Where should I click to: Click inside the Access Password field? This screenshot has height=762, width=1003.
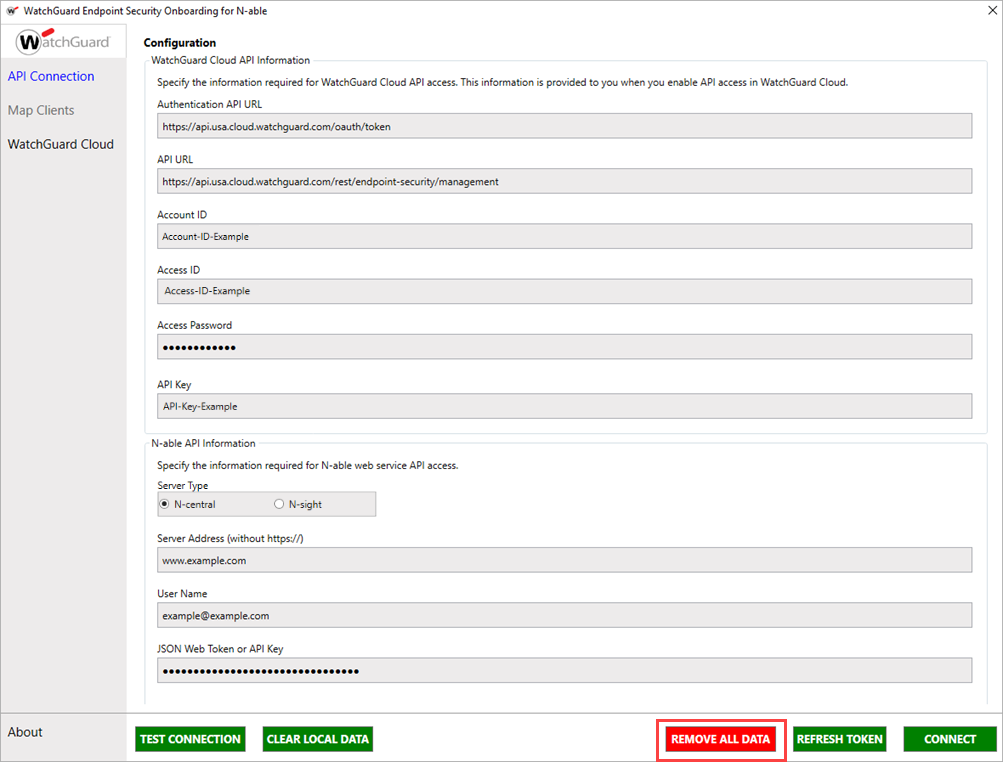563,345
